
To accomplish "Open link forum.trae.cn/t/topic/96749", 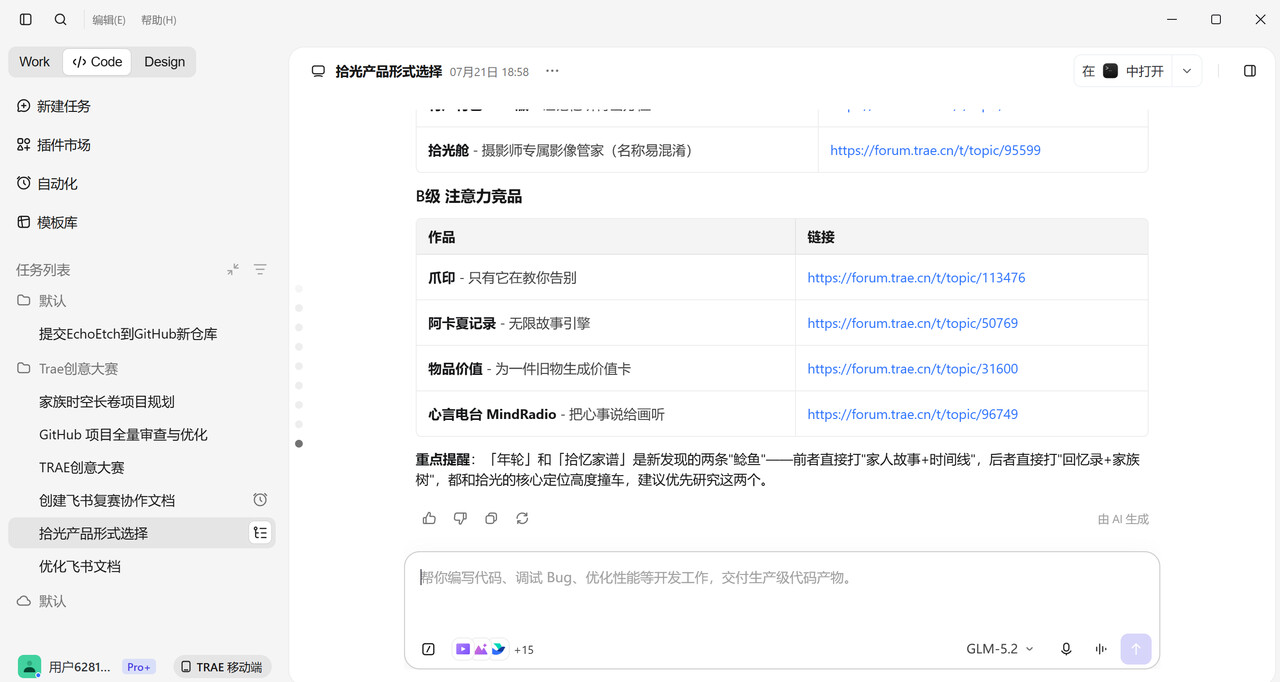I will coord(913,414).
